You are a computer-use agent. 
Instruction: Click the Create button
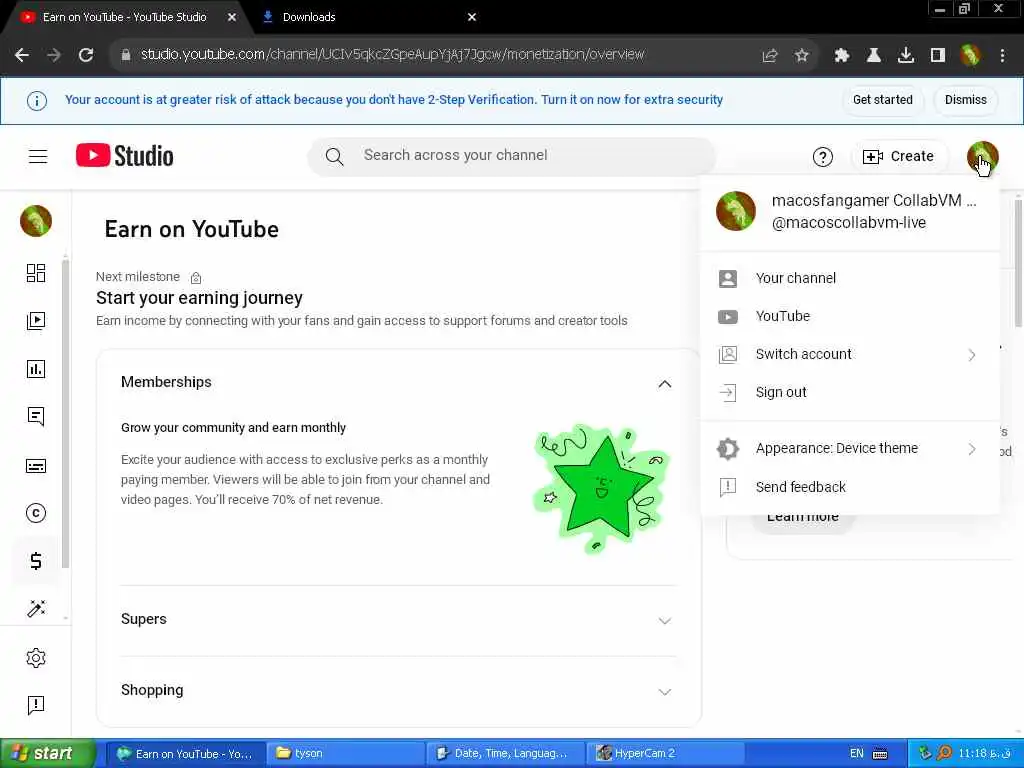coord(899,157)
